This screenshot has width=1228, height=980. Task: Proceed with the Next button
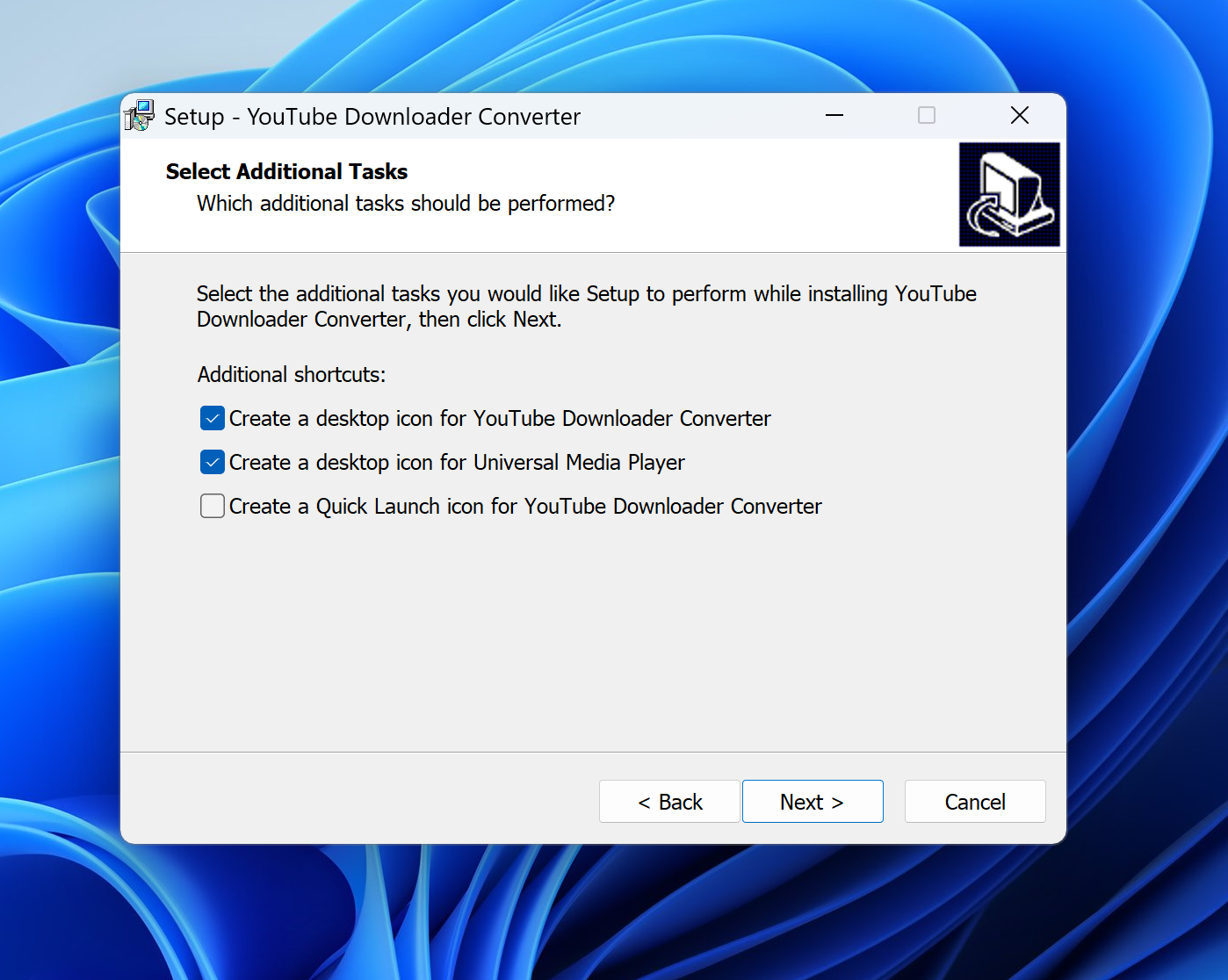click(813, 802)
